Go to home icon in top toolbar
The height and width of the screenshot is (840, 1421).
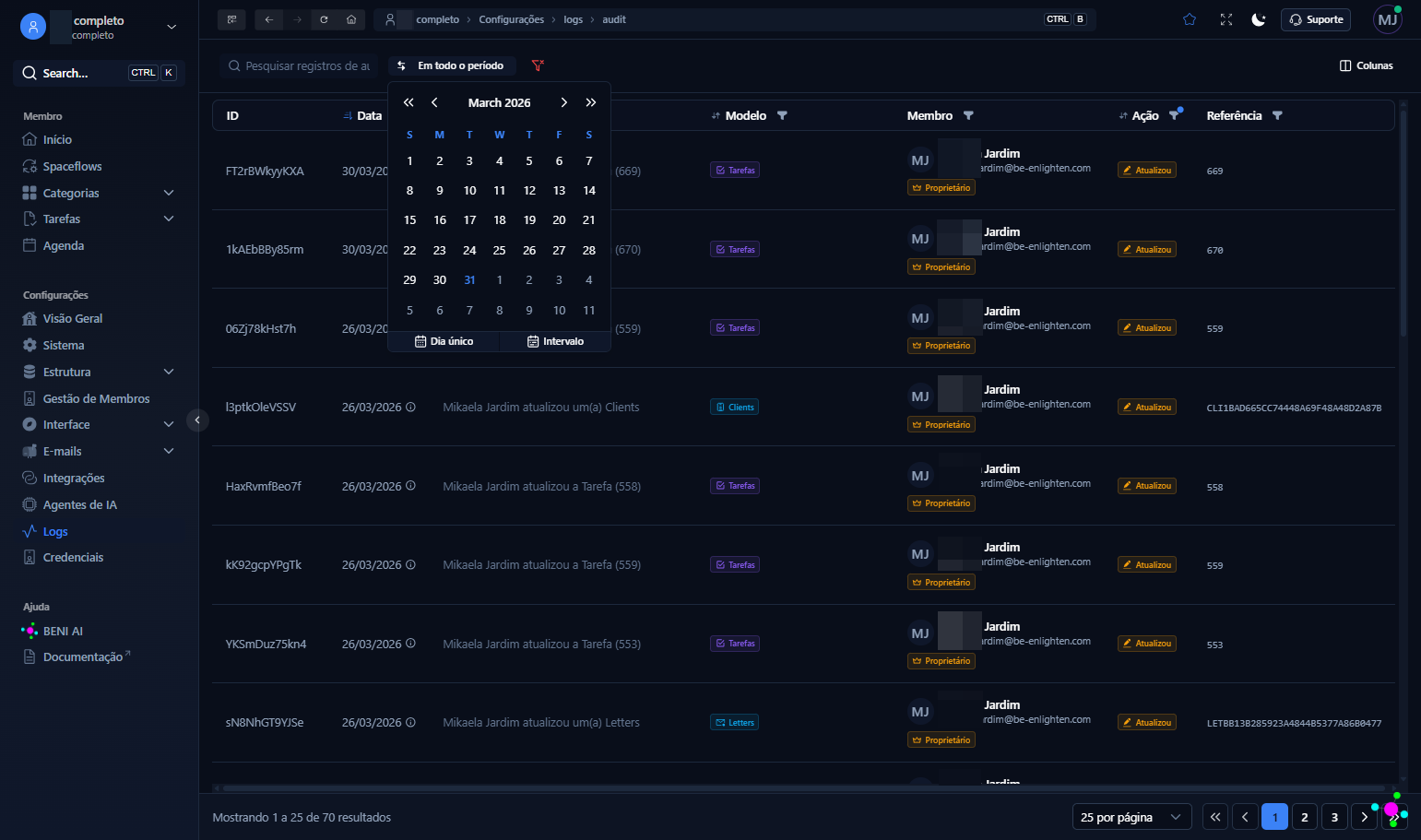pyautogui.click(x=351, y=19)
